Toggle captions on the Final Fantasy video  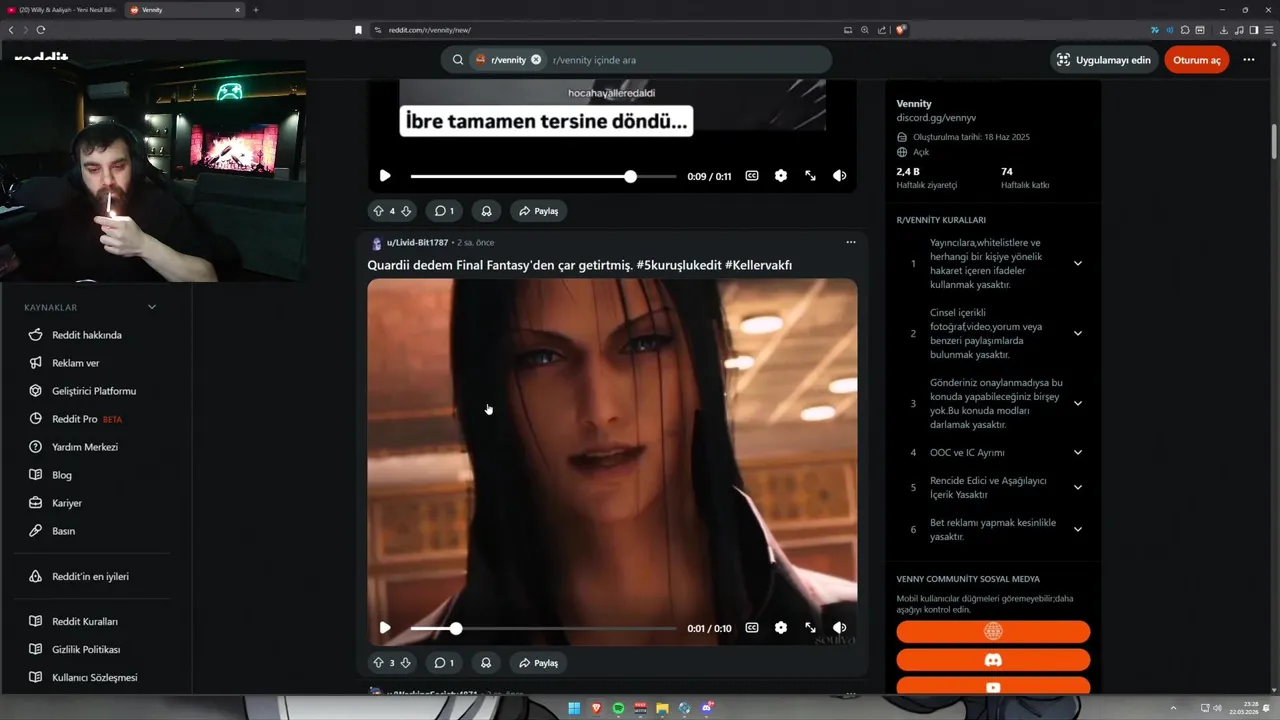pyautogui.click(x=752, y=628)
